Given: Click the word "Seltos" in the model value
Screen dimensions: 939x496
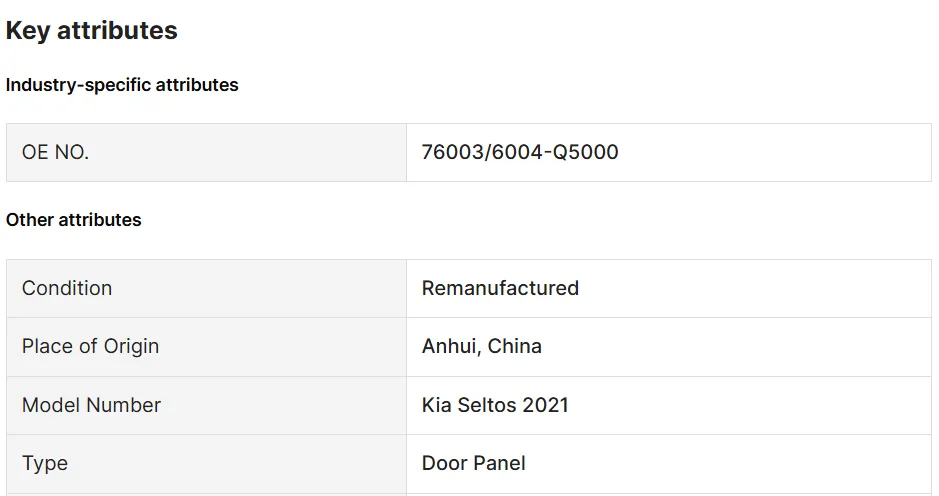Looking at the screenshot, I should 488,405.
